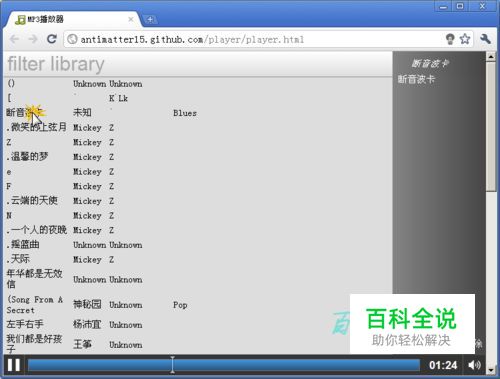
Task: Click the K Lk album cell
Action: 118,98
